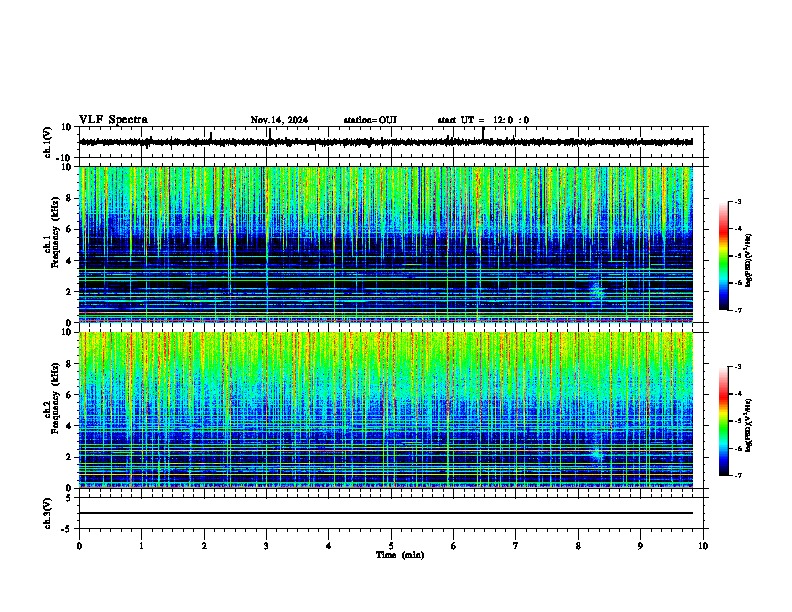Click the "8" kHz tick on ch.1 spectrogram
Screen dimensions: 792x612
pyautogui.click(x=70, y=198)
